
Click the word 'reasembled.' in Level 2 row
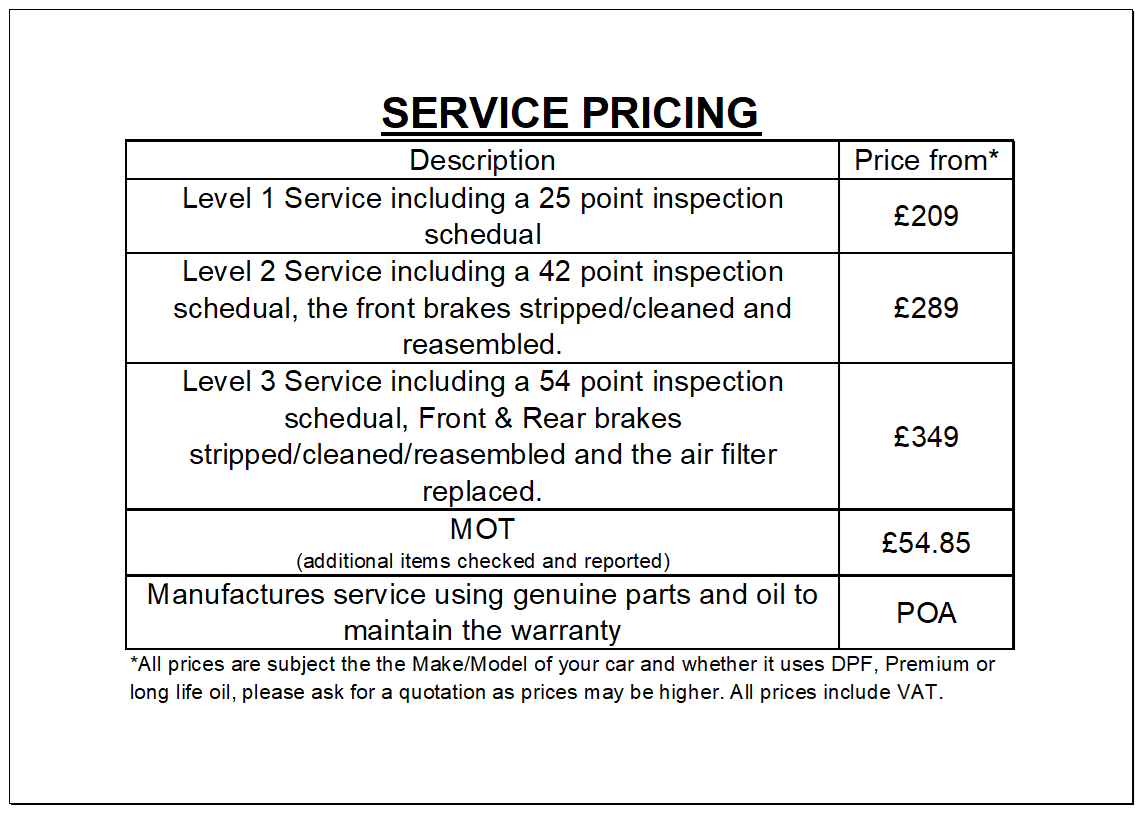(x=482, y=345)
